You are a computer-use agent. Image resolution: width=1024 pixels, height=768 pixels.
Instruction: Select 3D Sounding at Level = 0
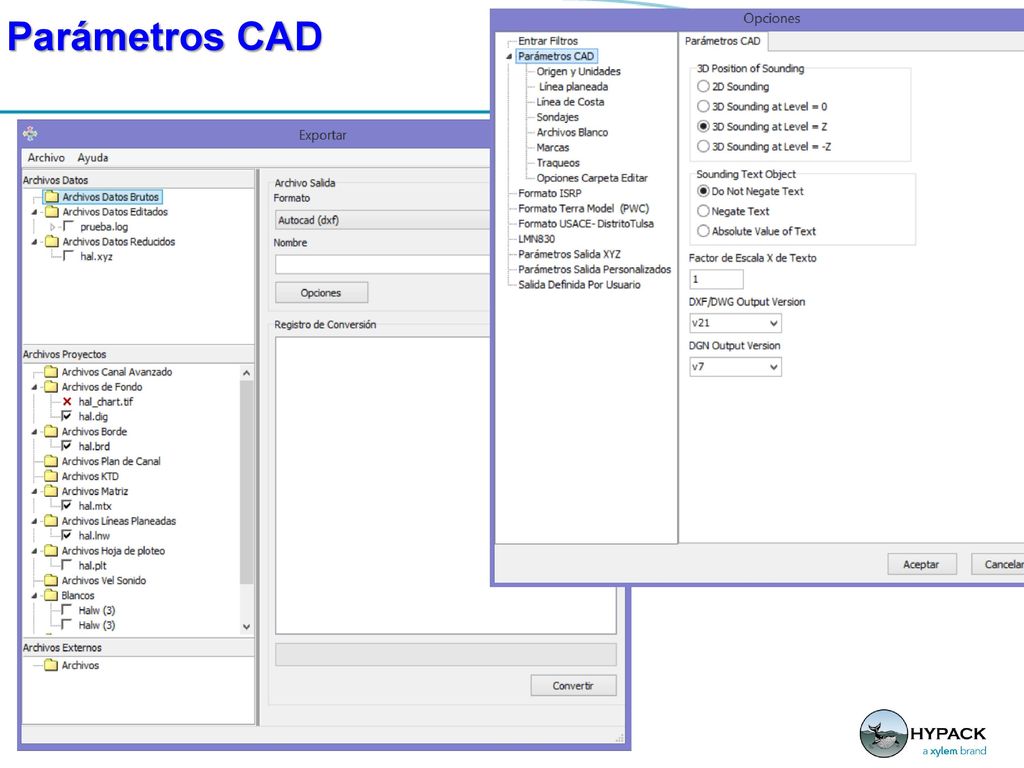(703, 106)
